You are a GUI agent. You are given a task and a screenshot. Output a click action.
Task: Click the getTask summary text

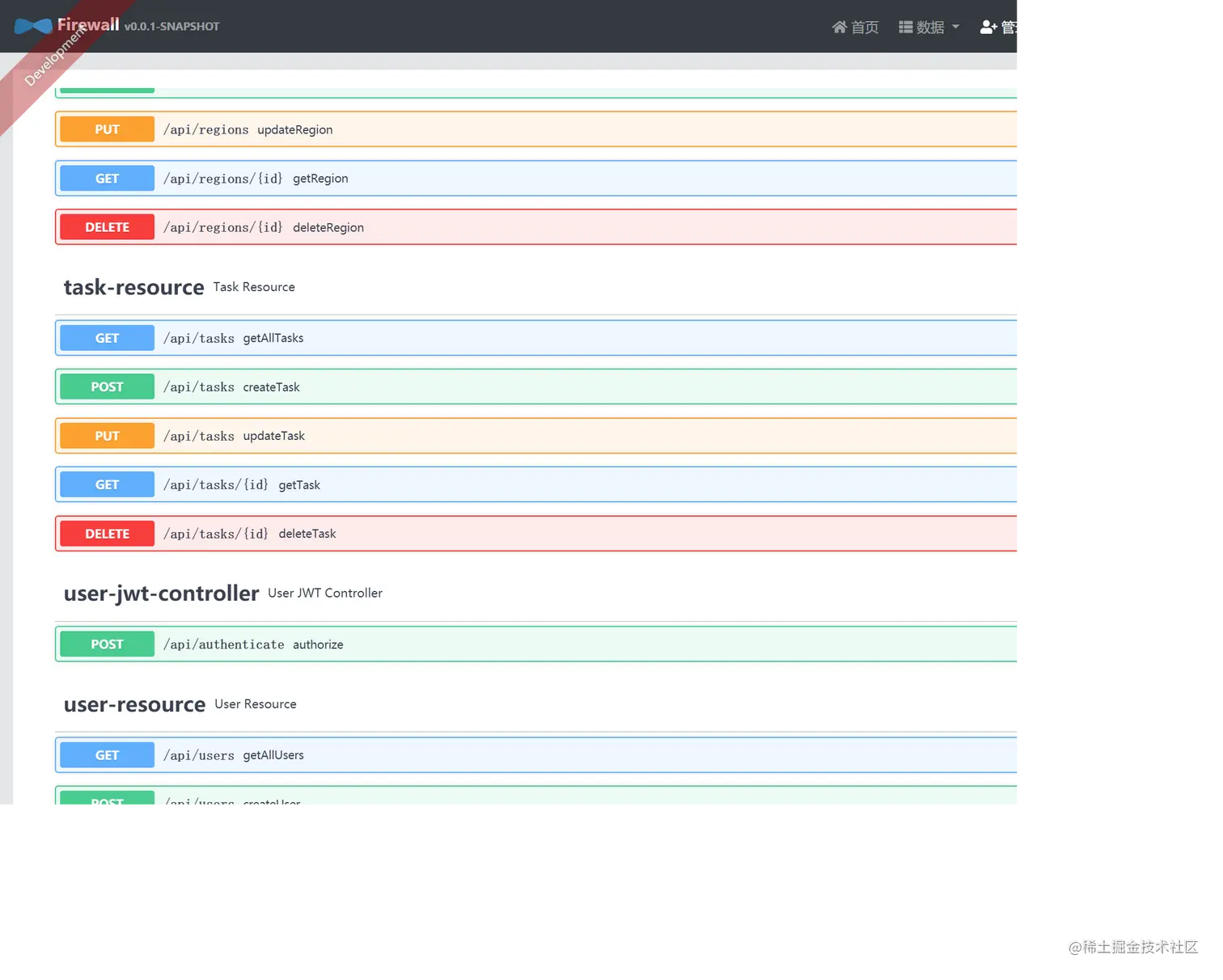(299, 485)
